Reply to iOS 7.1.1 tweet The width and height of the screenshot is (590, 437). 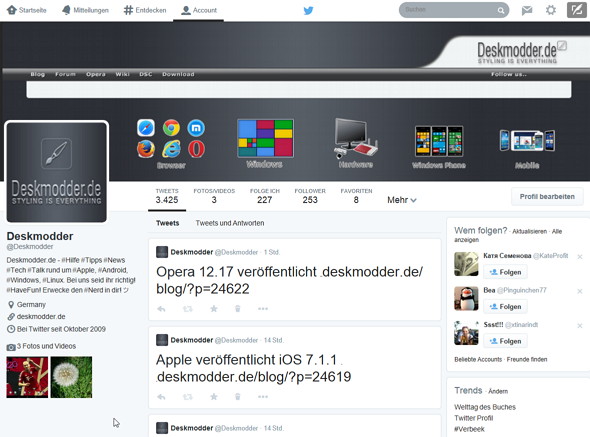tap(161, 397)
